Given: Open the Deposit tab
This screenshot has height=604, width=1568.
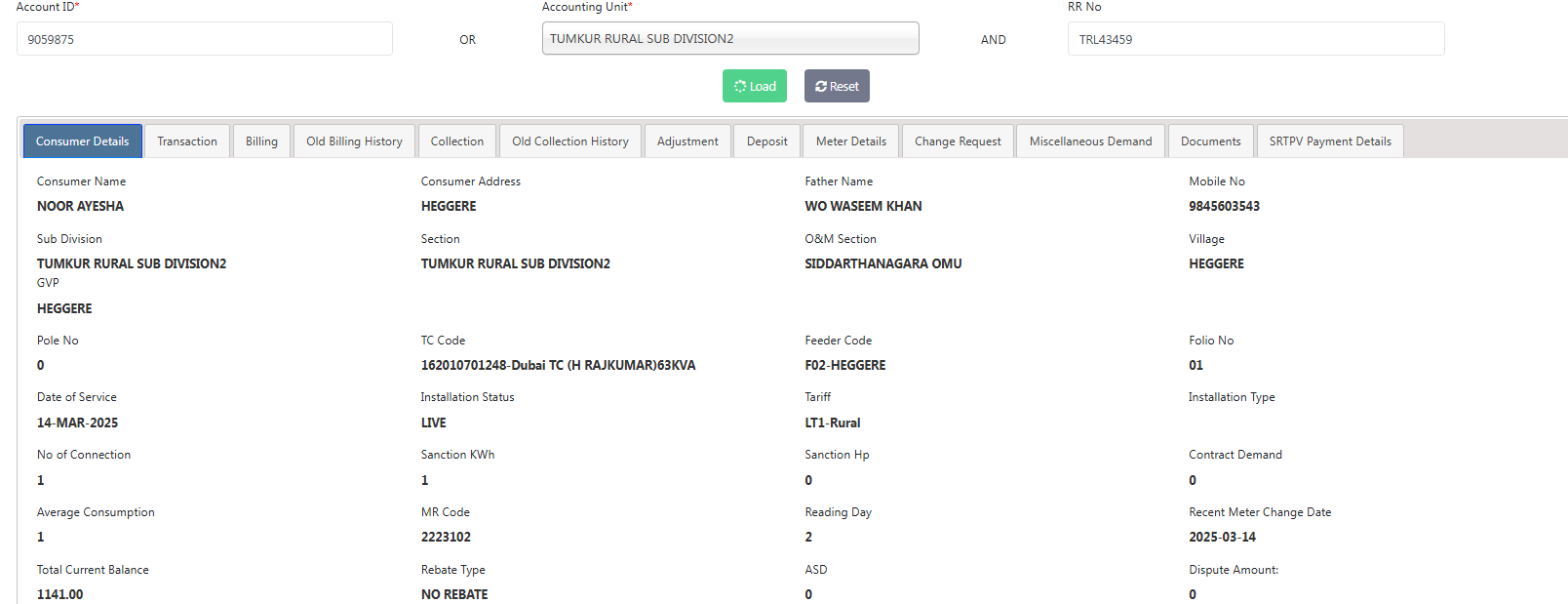Looking at the screenshot, I should (x=766, y=141).
